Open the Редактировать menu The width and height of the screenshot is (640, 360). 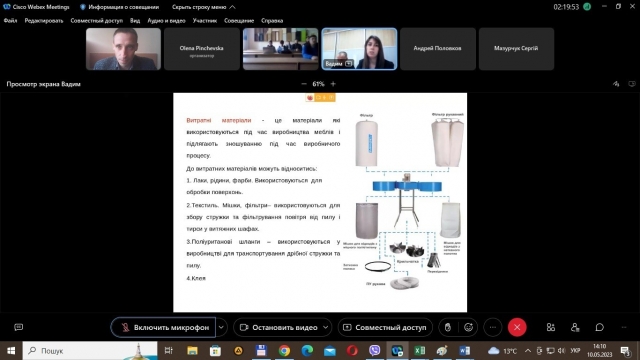[x=44, y=20]
